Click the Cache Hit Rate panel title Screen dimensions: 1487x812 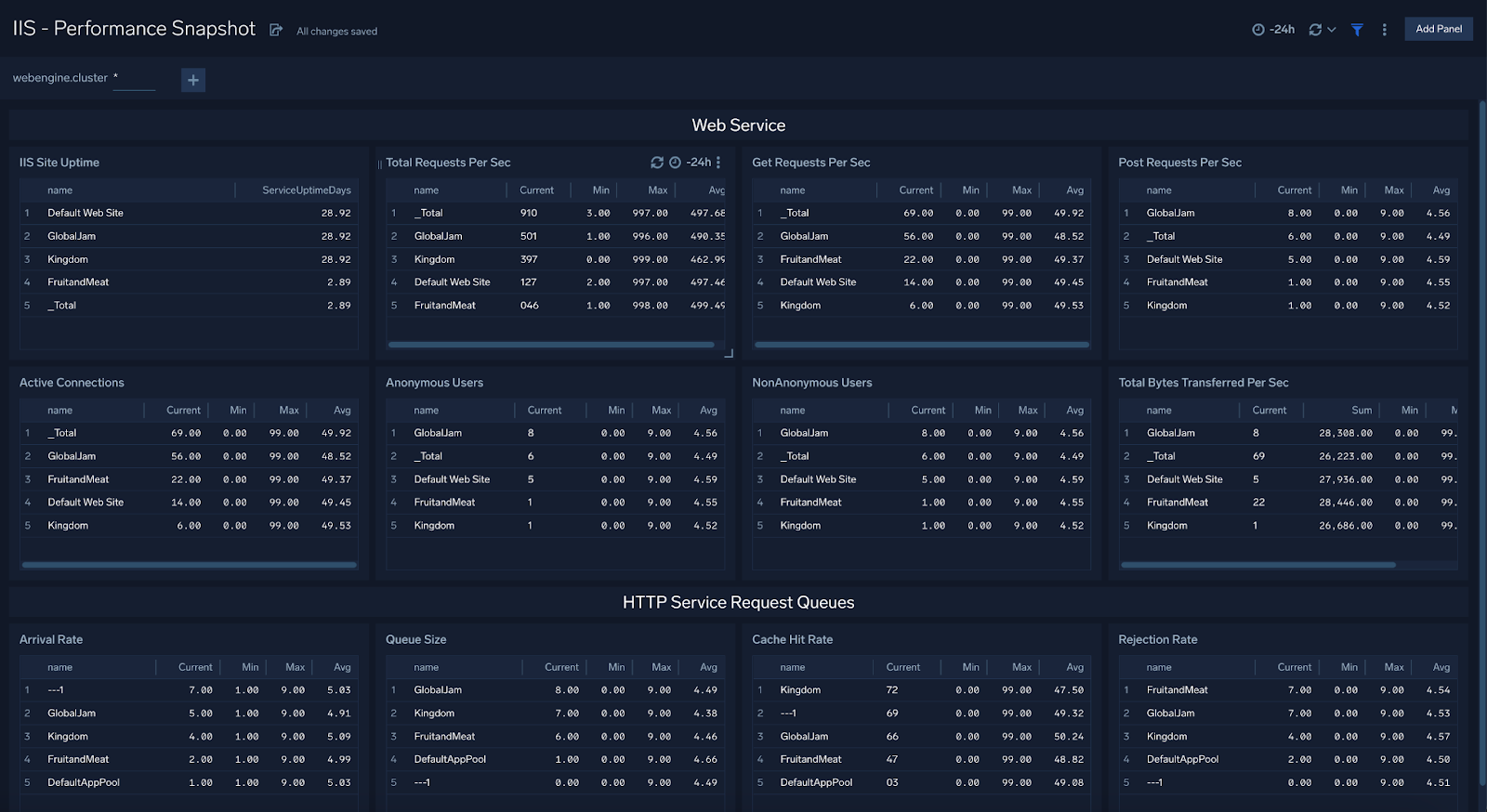click(x=792, y=640)
